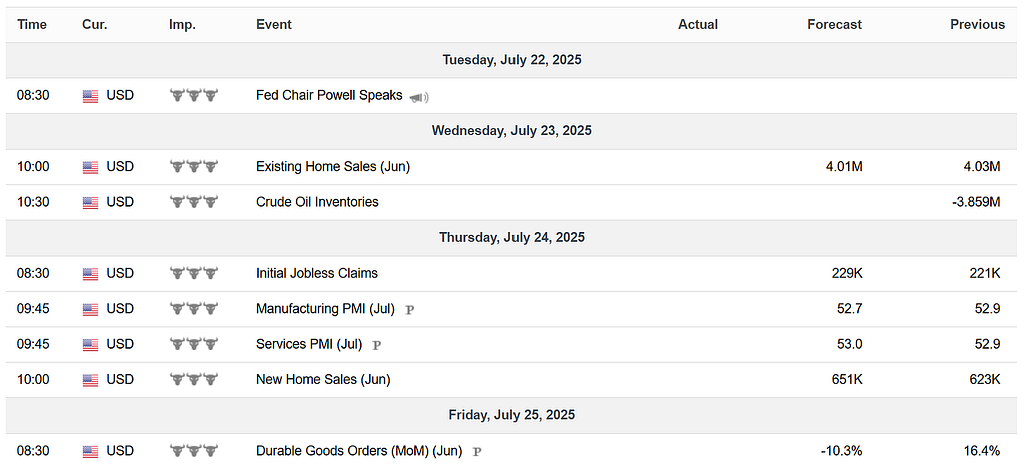
Task: Click the US flag on Initial Jobless Claims row
Action: (90, 274)
